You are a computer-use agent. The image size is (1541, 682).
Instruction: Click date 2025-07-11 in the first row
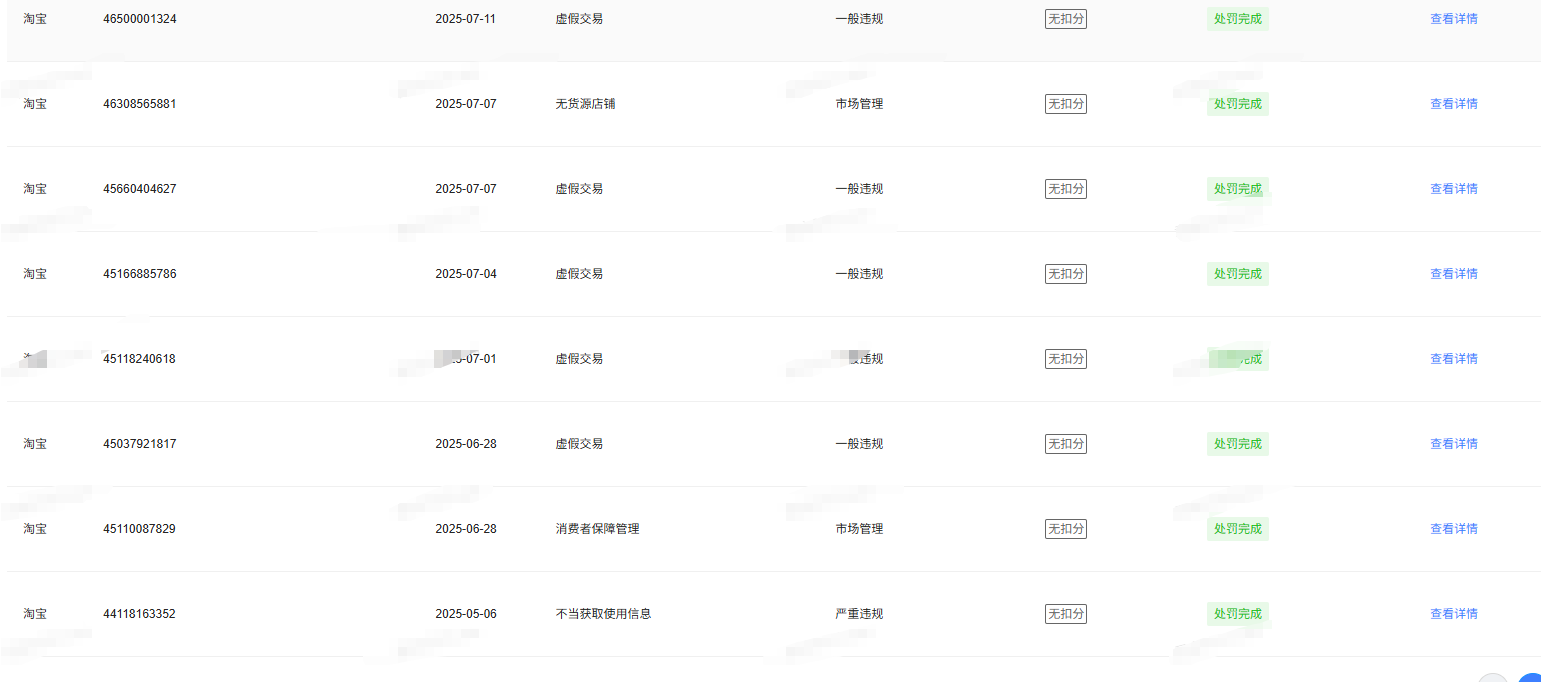click(465, 19)
